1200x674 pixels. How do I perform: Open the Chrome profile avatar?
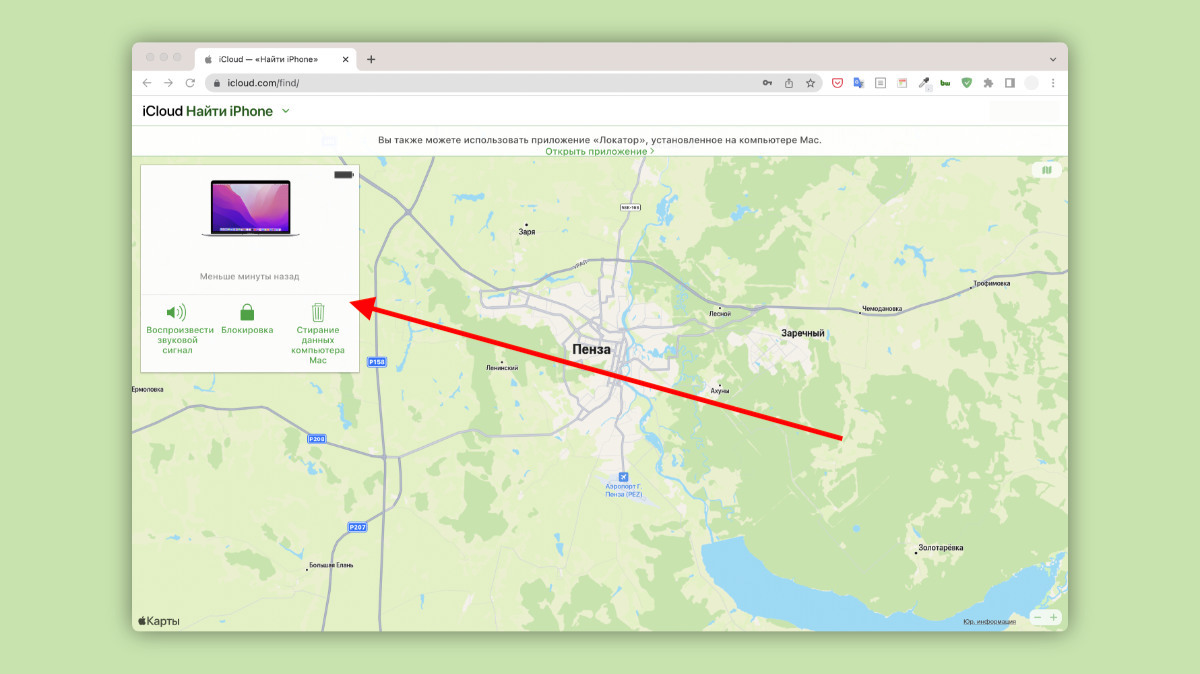[1031, 83]
